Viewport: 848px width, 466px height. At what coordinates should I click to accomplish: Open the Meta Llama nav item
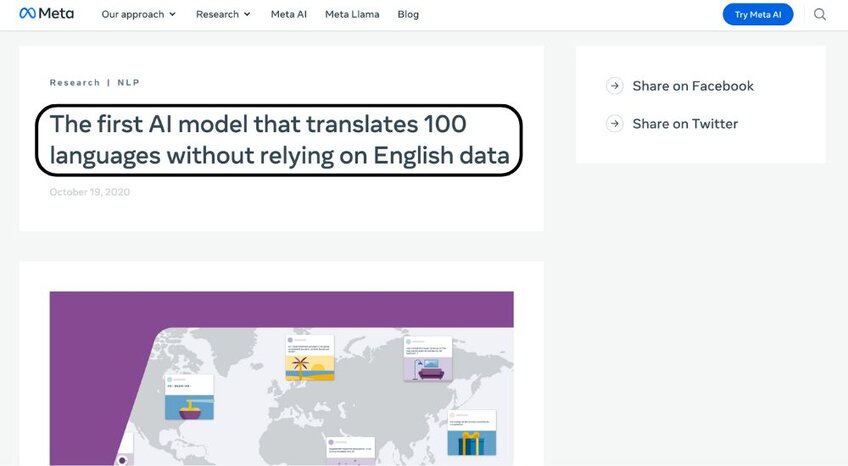click(352, 15)
